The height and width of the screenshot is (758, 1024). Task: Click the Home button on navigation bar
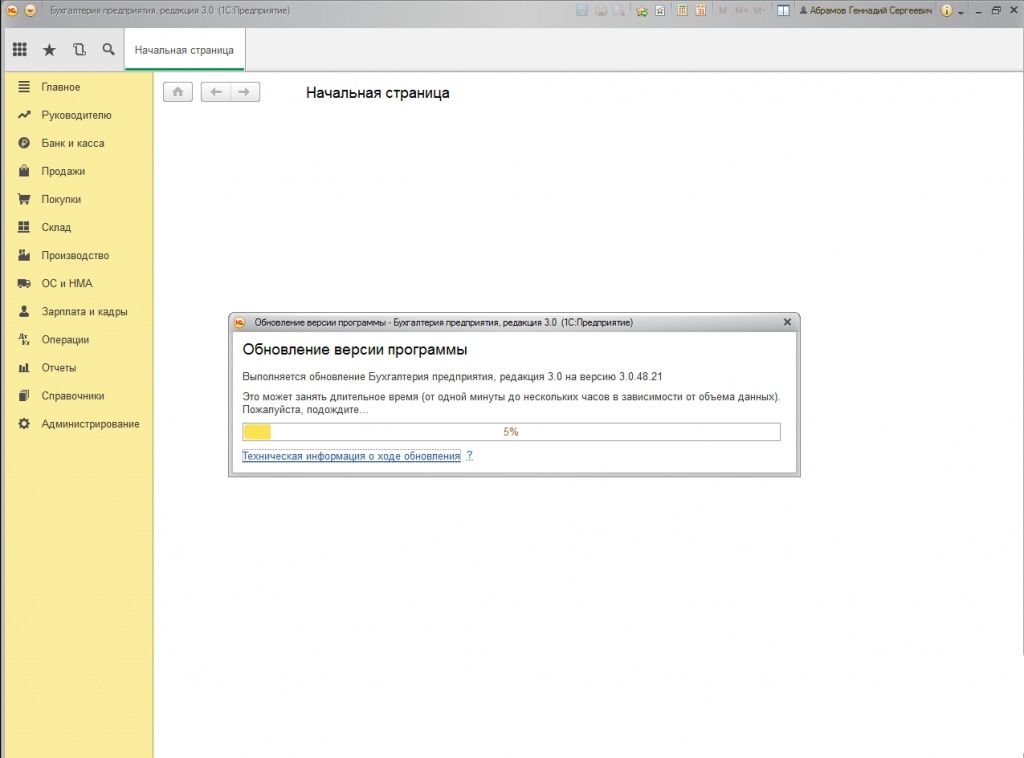[x=178, y=92]
